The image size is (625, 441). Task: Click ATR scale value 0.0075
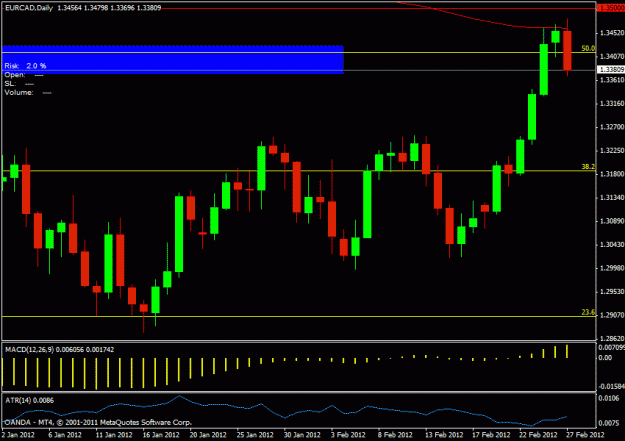point(609,423)
